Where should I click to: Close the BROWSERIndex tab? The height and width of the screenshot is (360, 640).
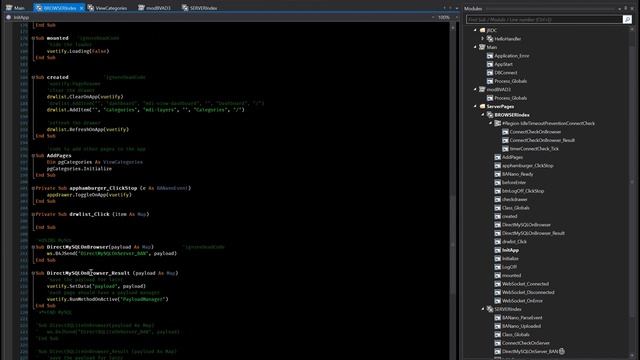click(x=81, y=8)
